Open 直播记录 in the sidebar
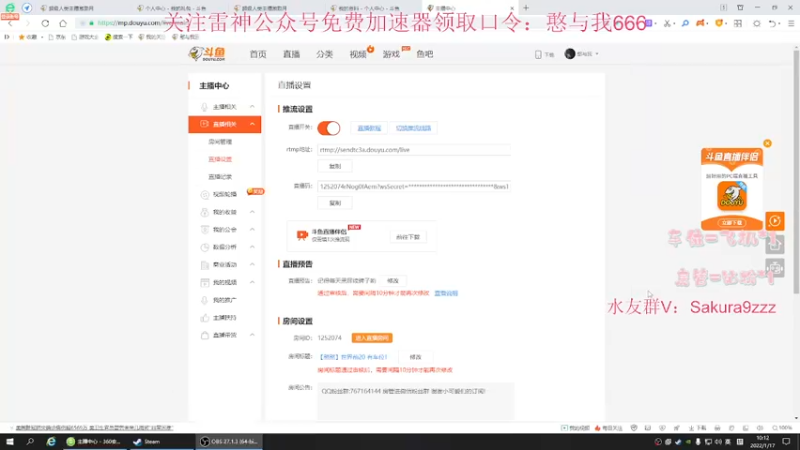 (220, 177)
